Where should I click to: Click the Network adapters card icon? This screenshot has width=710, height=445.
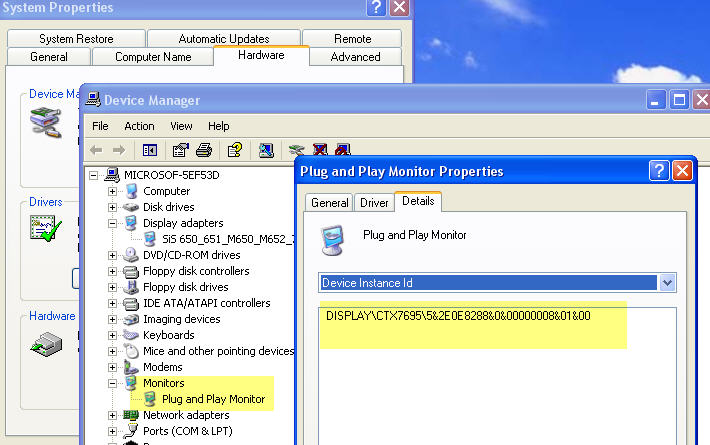[x=131, y=415]
